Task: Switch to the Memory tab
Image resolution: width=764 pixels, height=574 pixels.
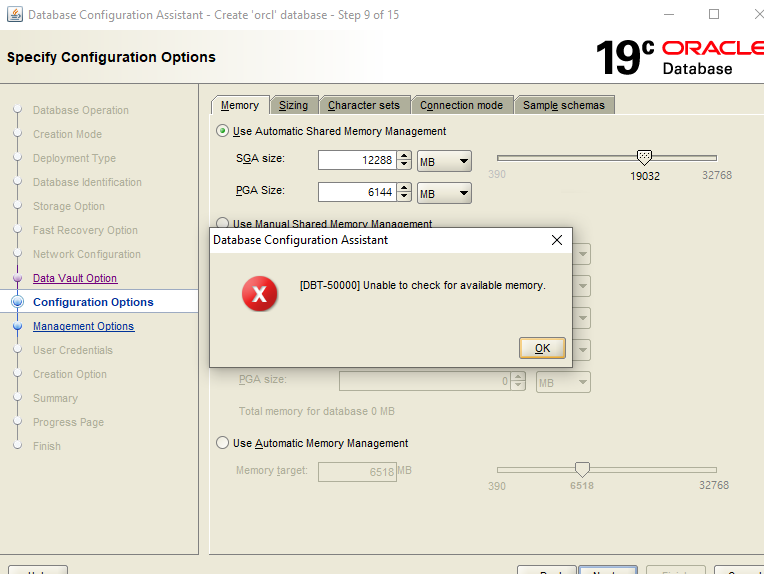Action: coord(240,105)
